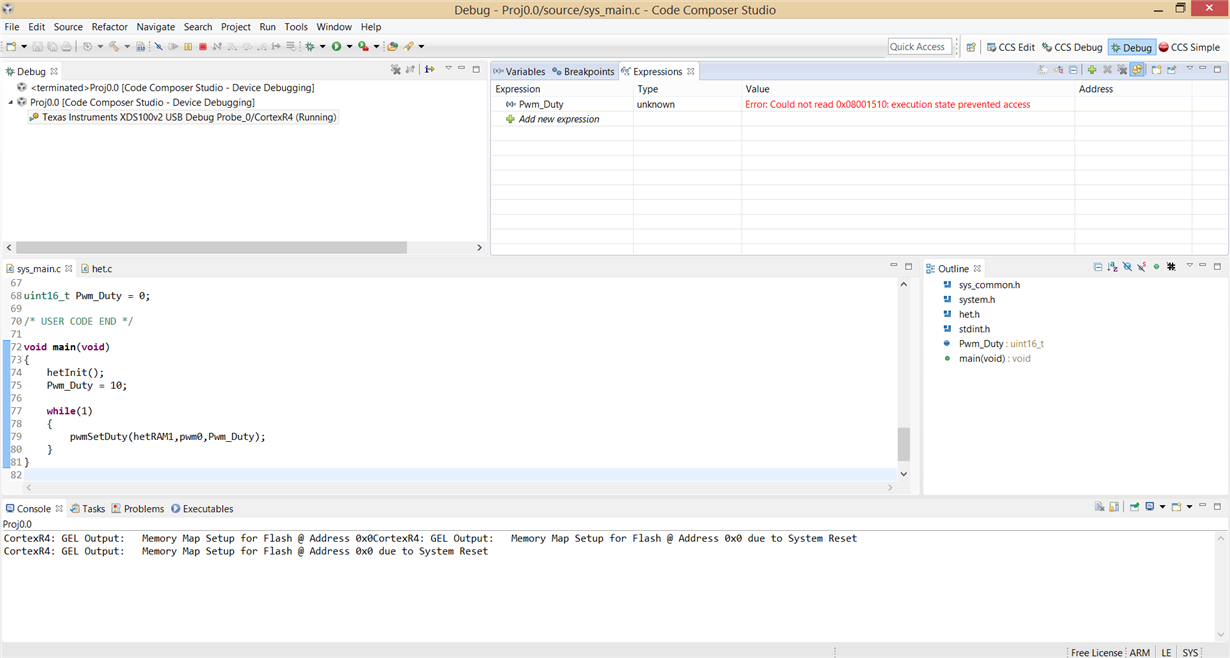This screenshot has height=658, width=1230.
Task: Click editor vertical scrollbar thumb
Action: (x=904, y=443)
